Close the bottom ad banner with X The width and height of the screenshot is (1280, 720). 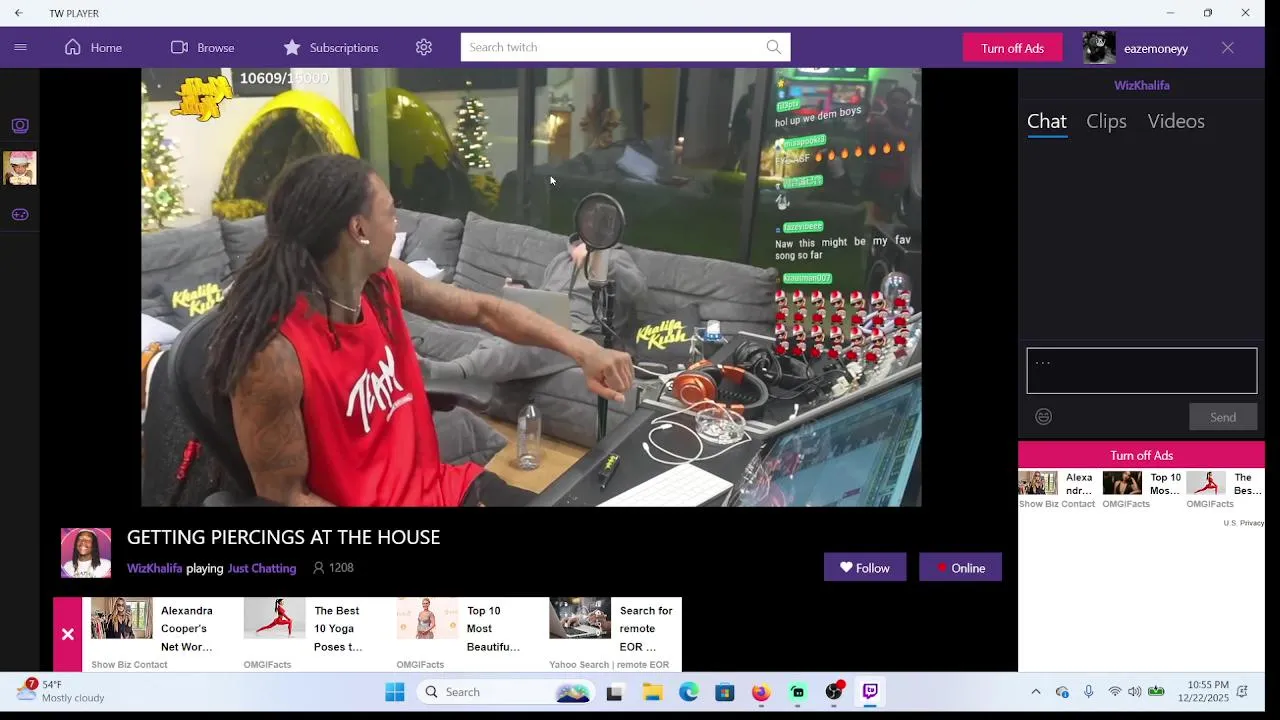click(67, 634)
